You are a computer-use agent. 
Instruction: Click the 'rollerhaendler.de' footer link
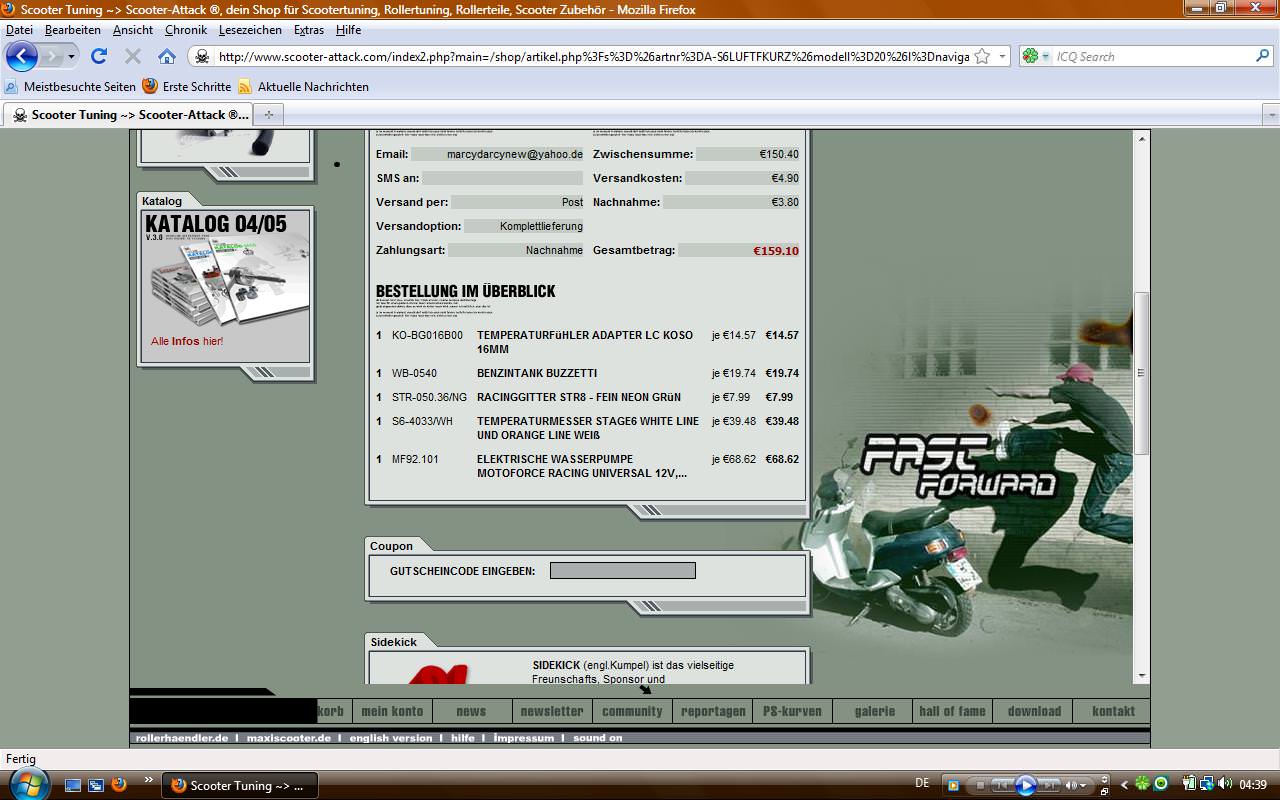[182, 738]
